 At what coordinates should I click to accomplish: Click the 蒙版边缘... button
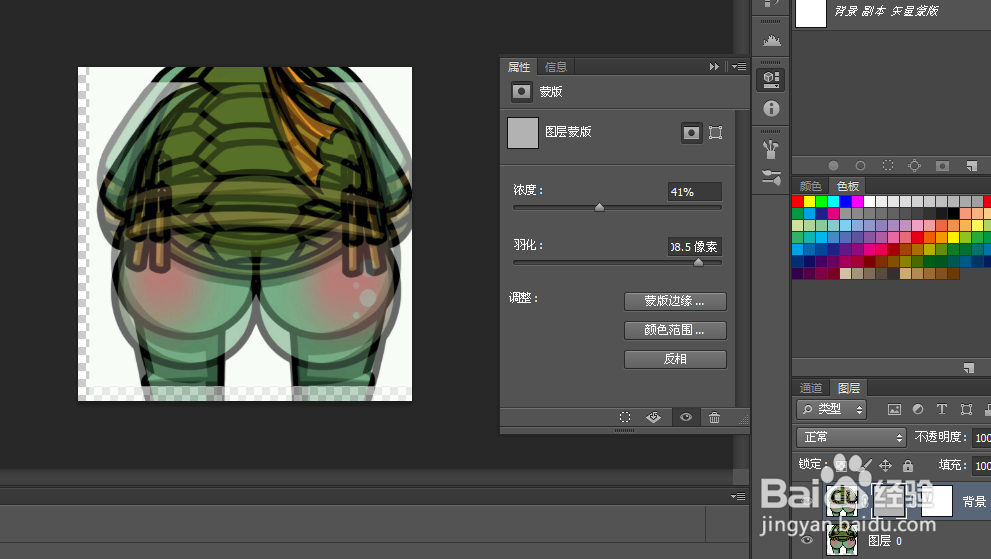pos(675,301)
